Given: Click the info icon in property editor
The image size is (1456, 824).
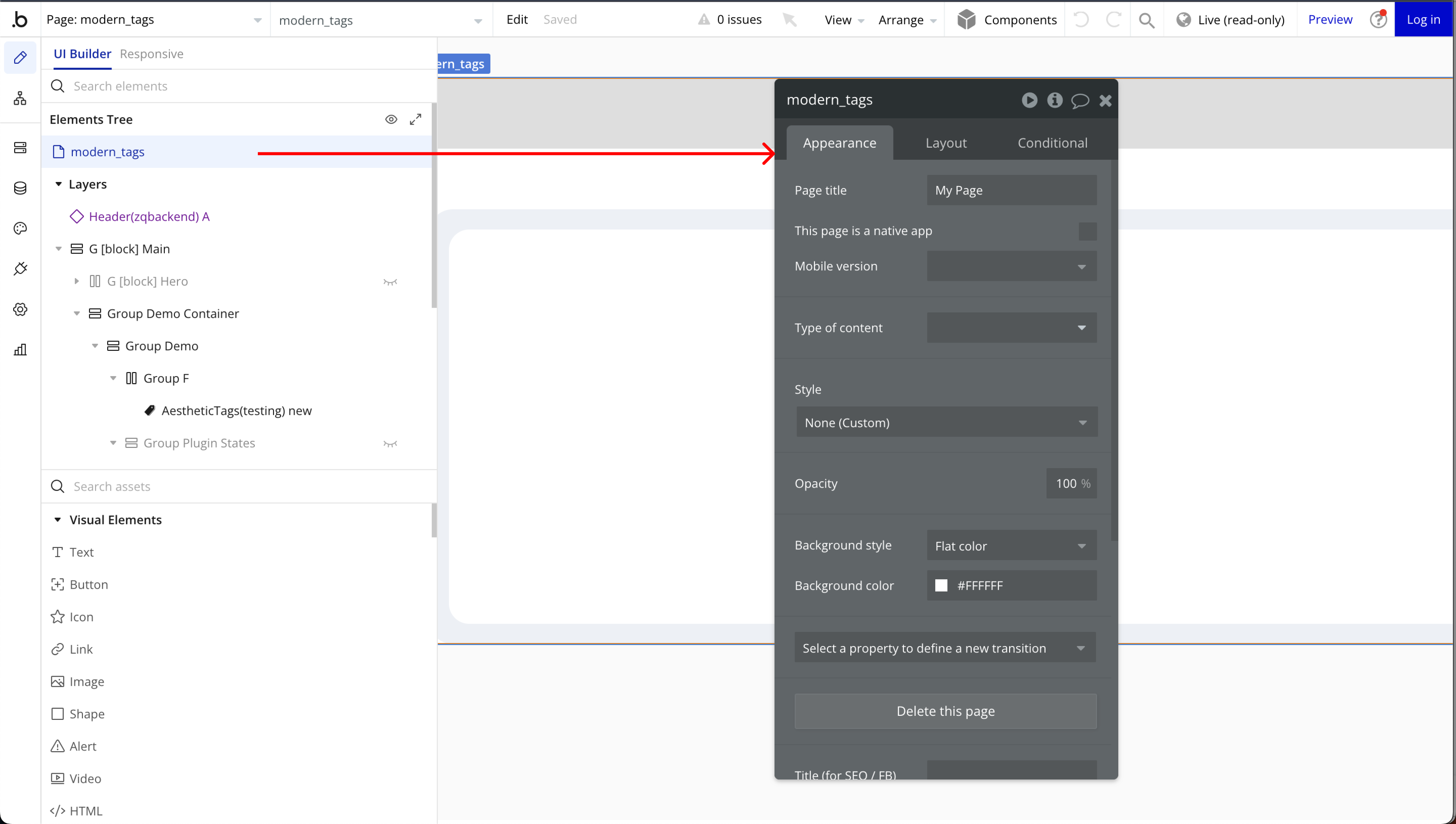Looking at the screenshot, I should pos(1054,100).
